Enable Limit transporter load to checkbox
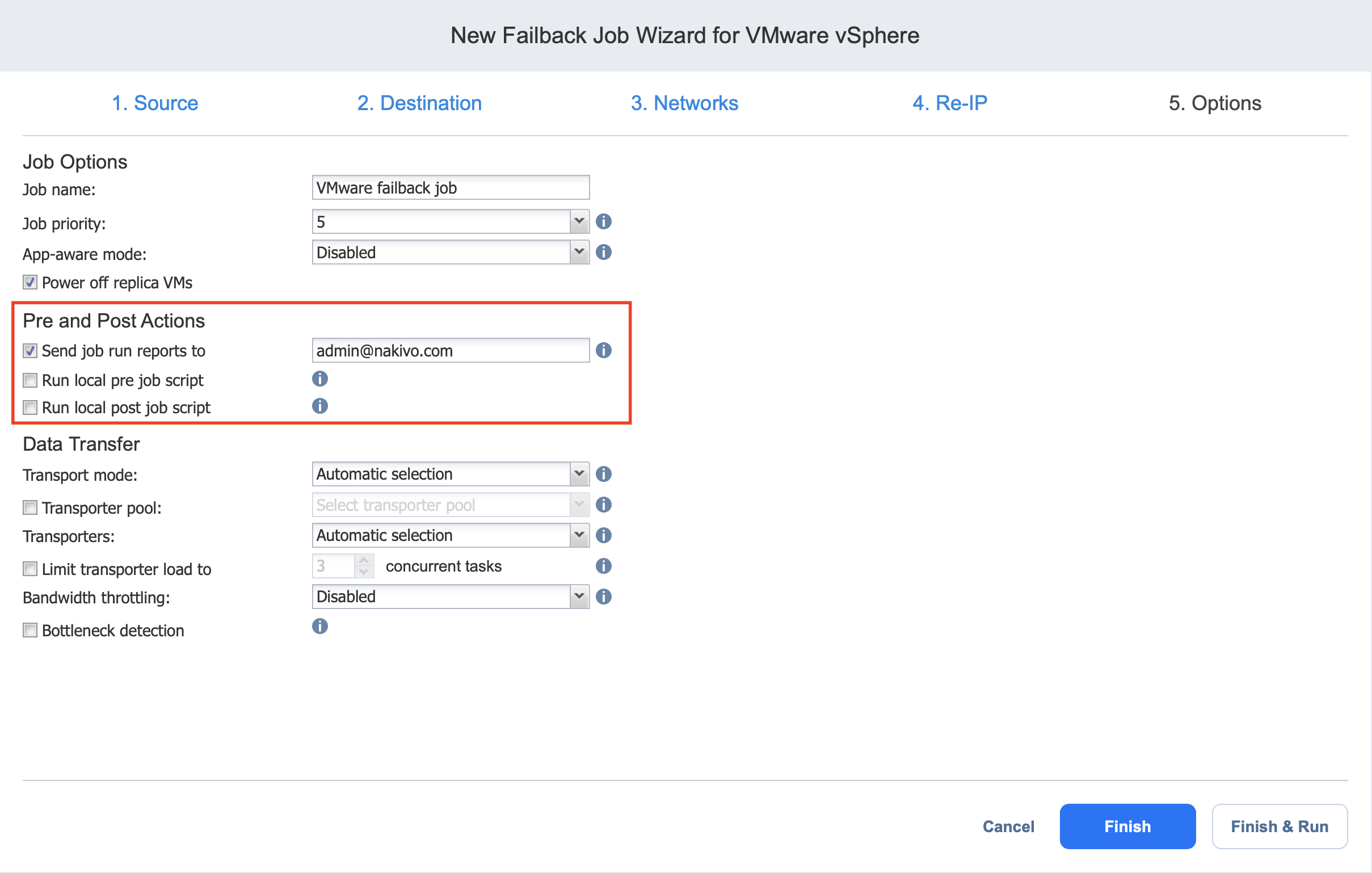Viewport: 1372px width, 873px height. (x=30, y=569)
